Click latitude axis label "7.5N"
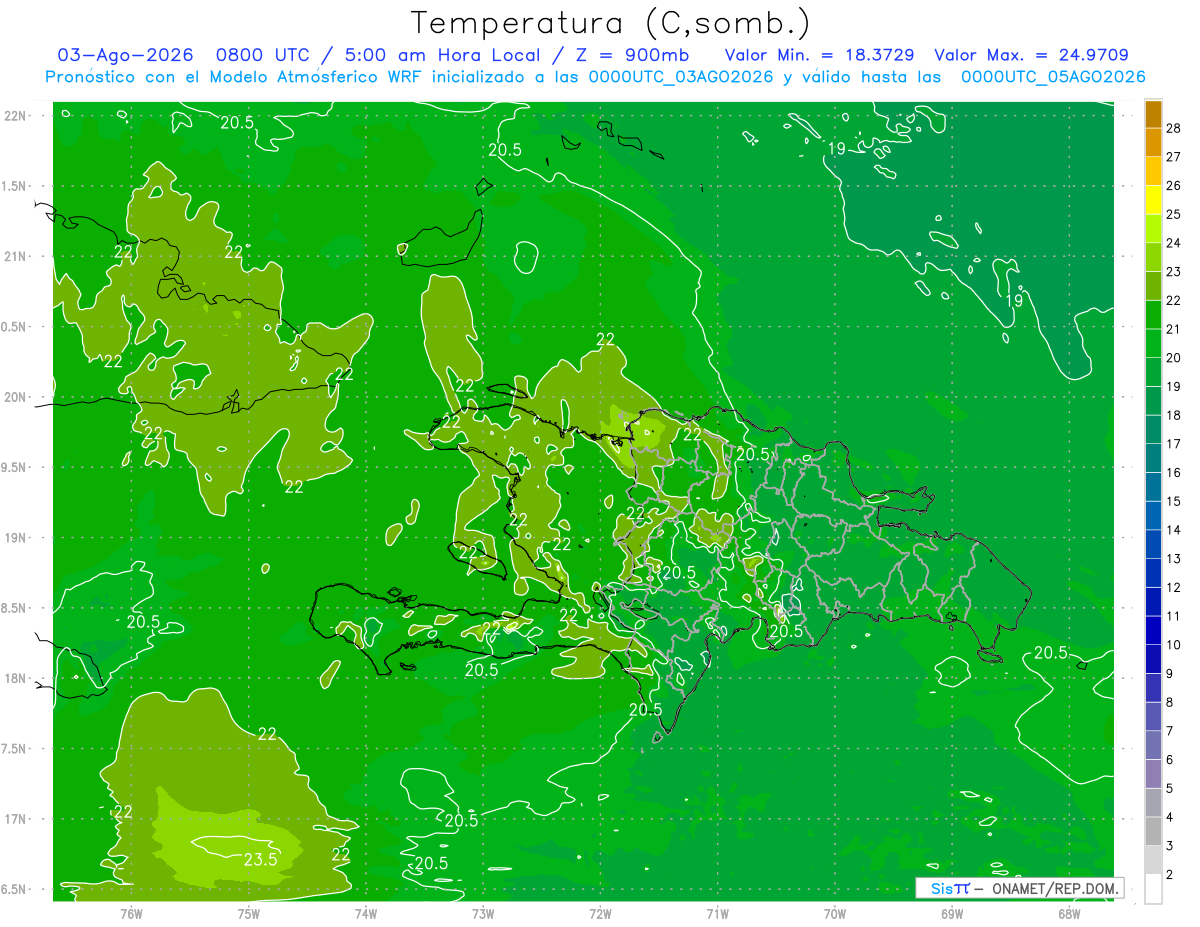The image size is (1200, 927). [x=15, y=749]
